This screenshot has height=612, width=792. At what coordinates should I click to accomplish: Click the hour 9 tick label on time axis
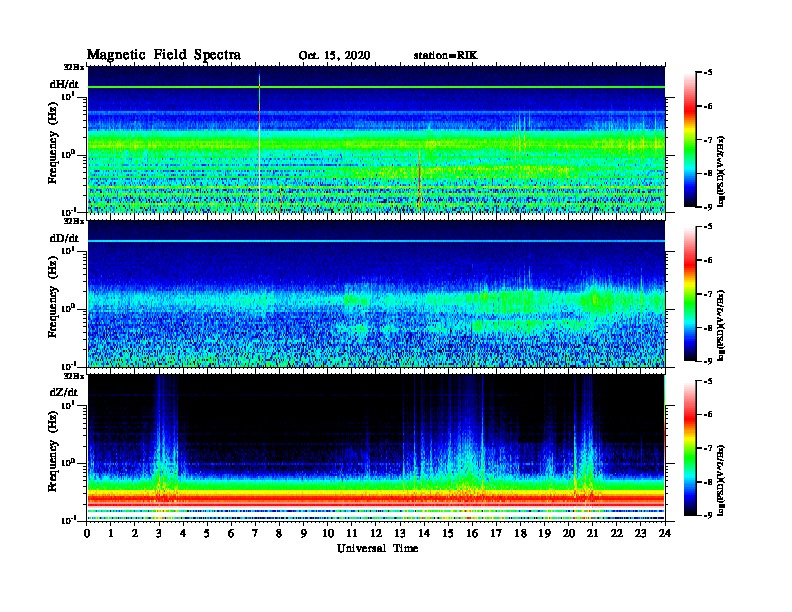(x=304, y=534)
